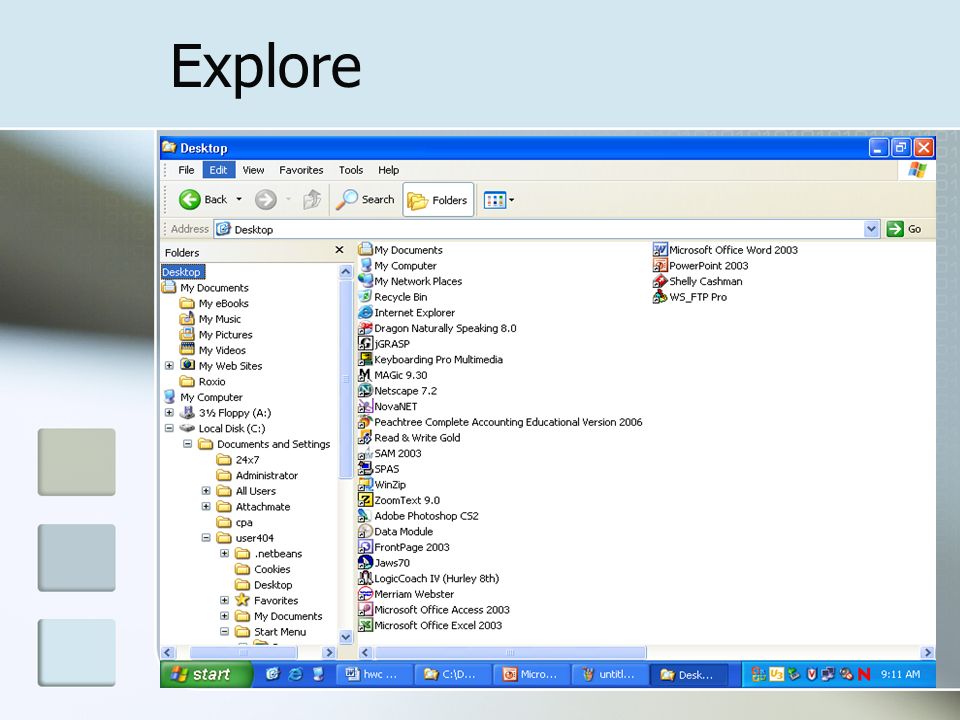The image size is (960, 720).
Task: Select My Music in the folder tree
Action: click(210, 319)
